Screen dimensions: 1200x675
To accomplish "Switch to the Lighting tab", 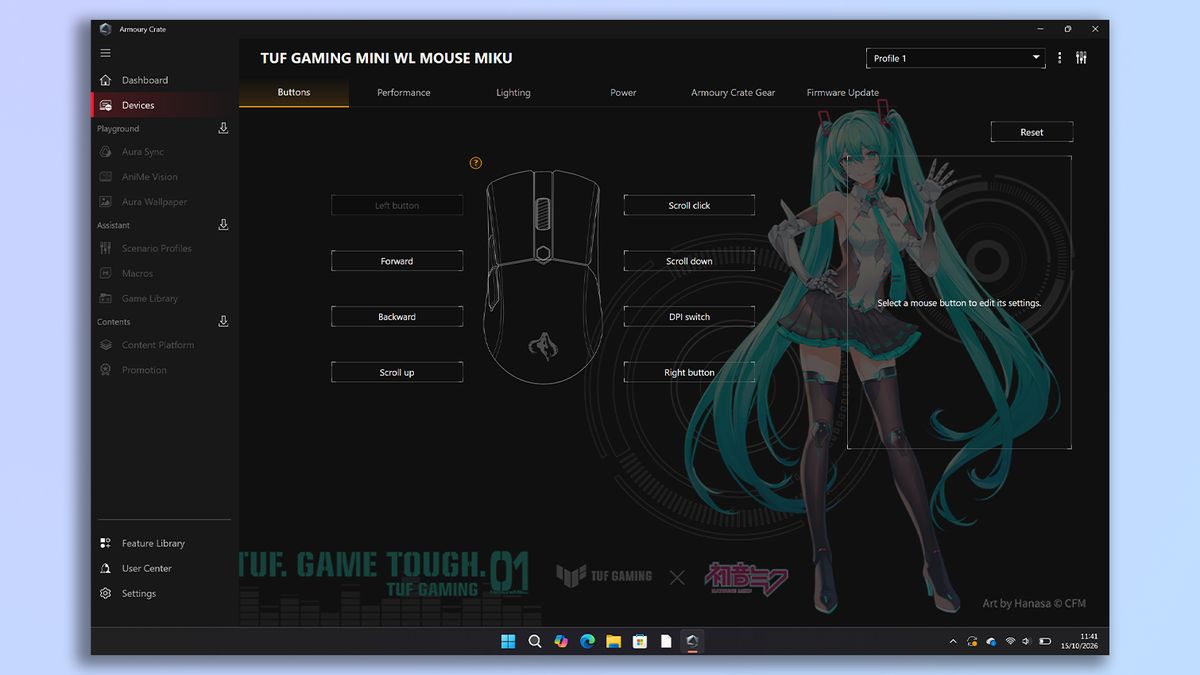I will (513, 92).
